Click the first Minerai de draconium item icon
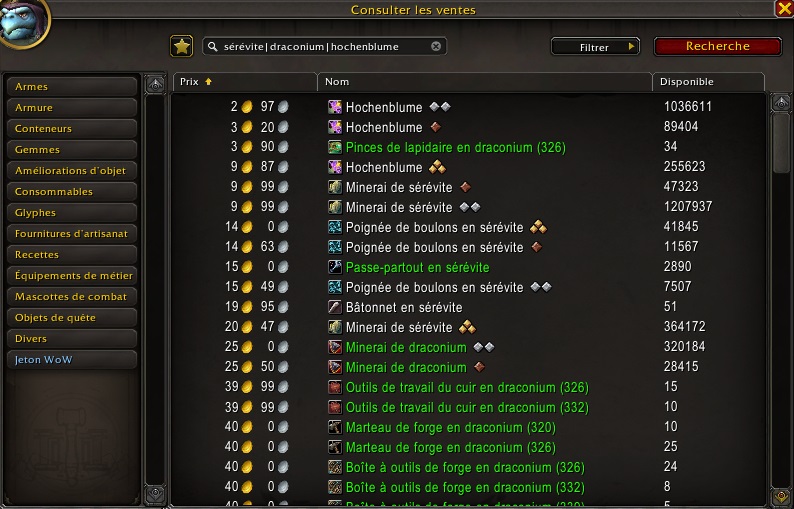The image size is (794, 509). pos(335,347)
